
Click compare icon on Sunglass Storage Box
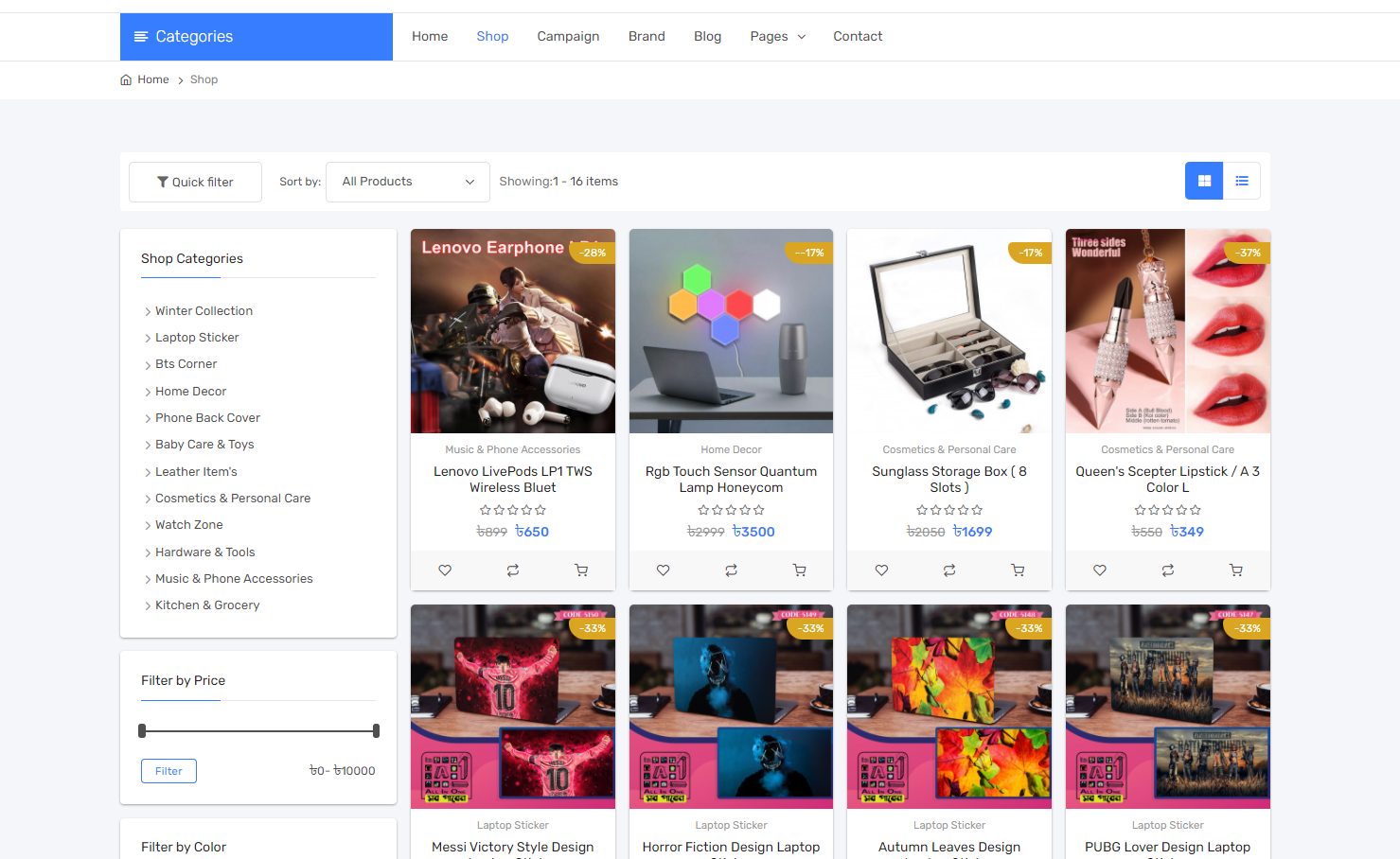point(948,570)
